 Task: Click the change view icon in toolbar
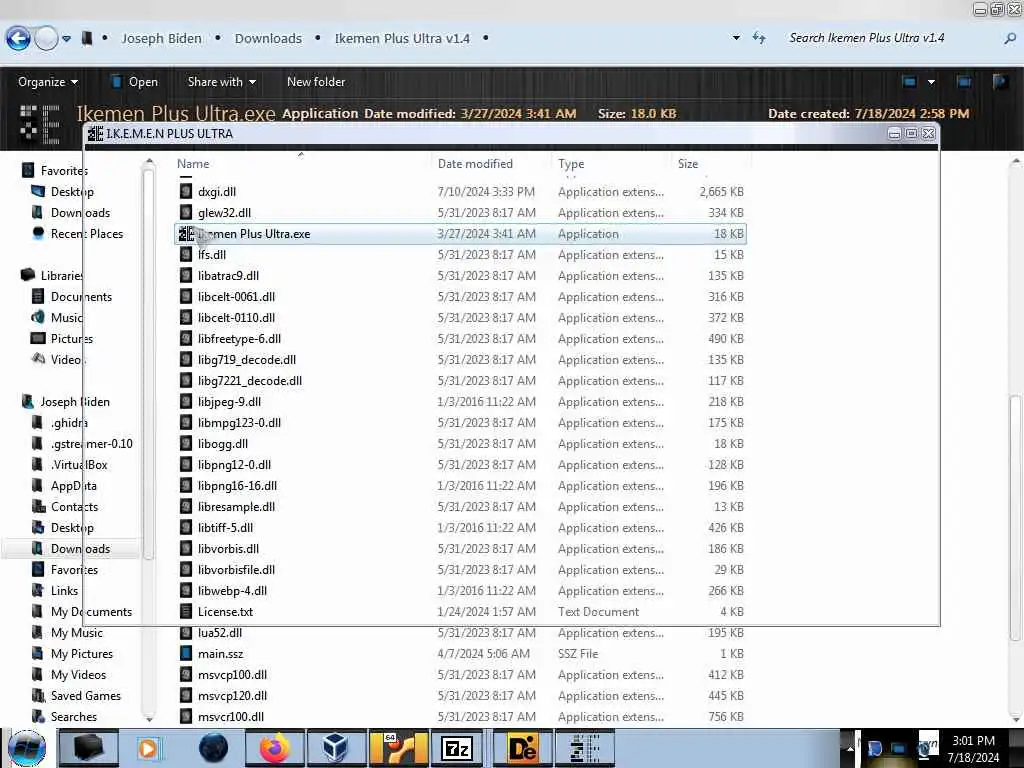click(910, 82)
